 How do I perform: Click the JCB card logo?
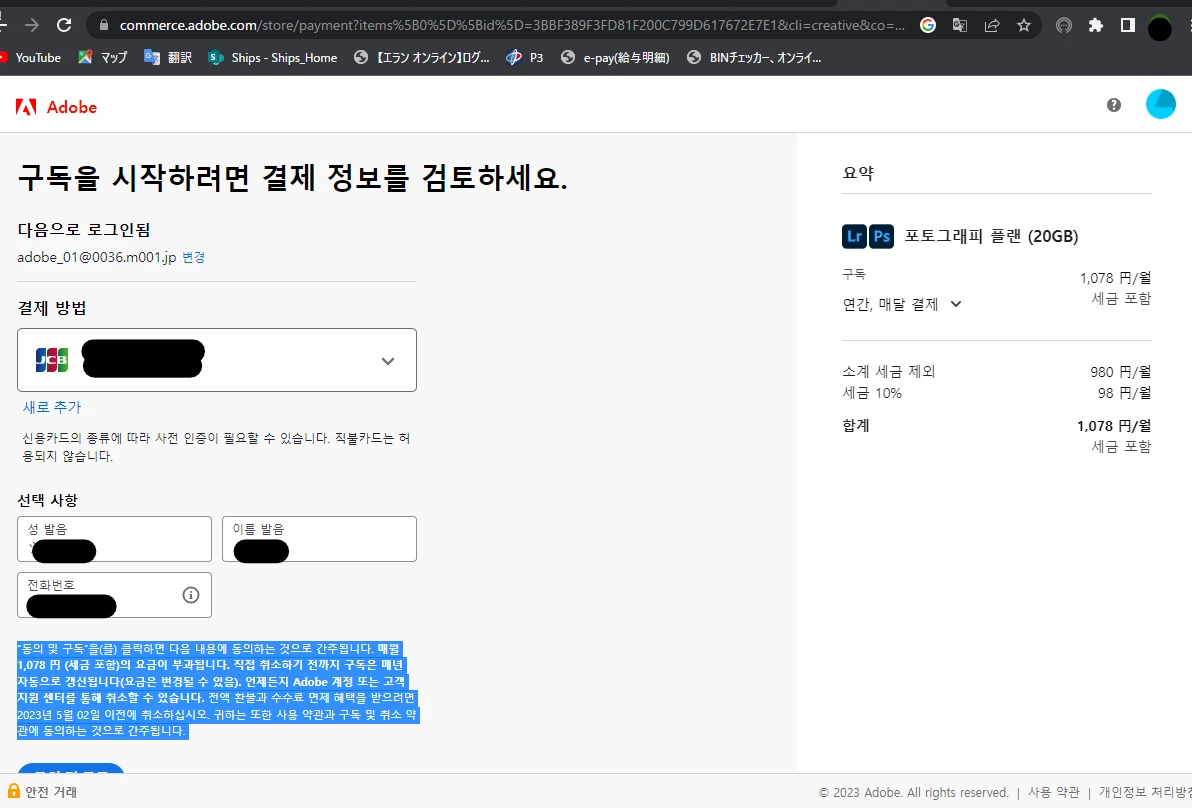click(52, 360)
